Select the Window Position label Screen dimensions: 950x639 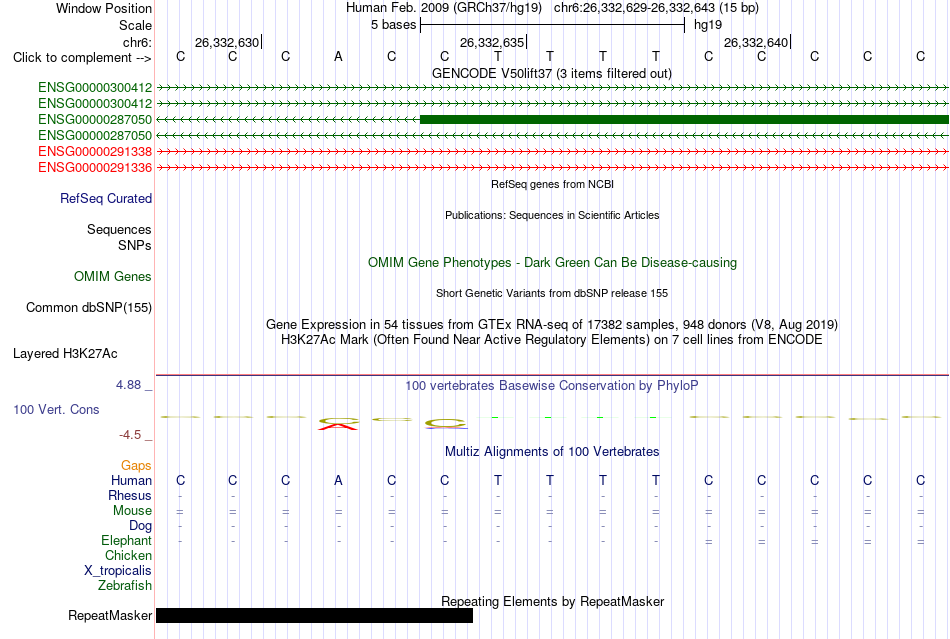tap(104, 8)
